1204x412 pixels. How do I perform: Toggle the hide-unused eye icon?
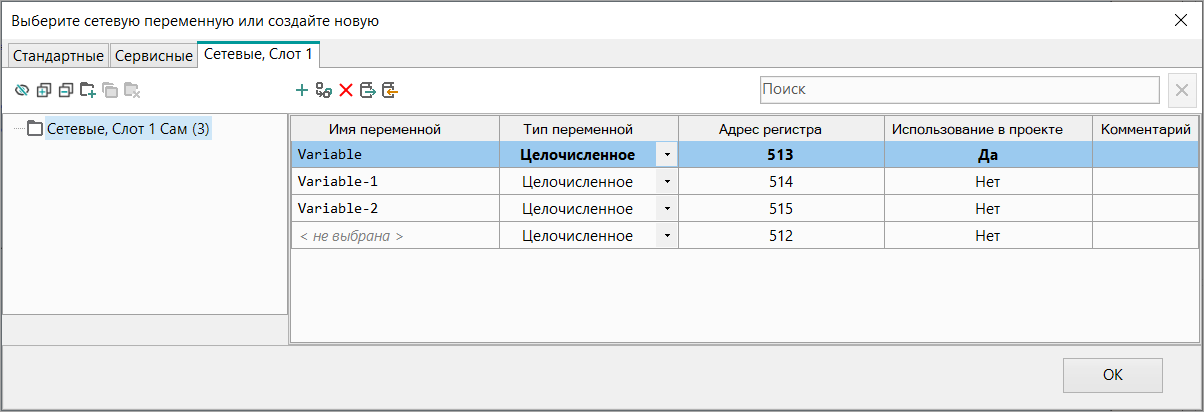(22, 91)
